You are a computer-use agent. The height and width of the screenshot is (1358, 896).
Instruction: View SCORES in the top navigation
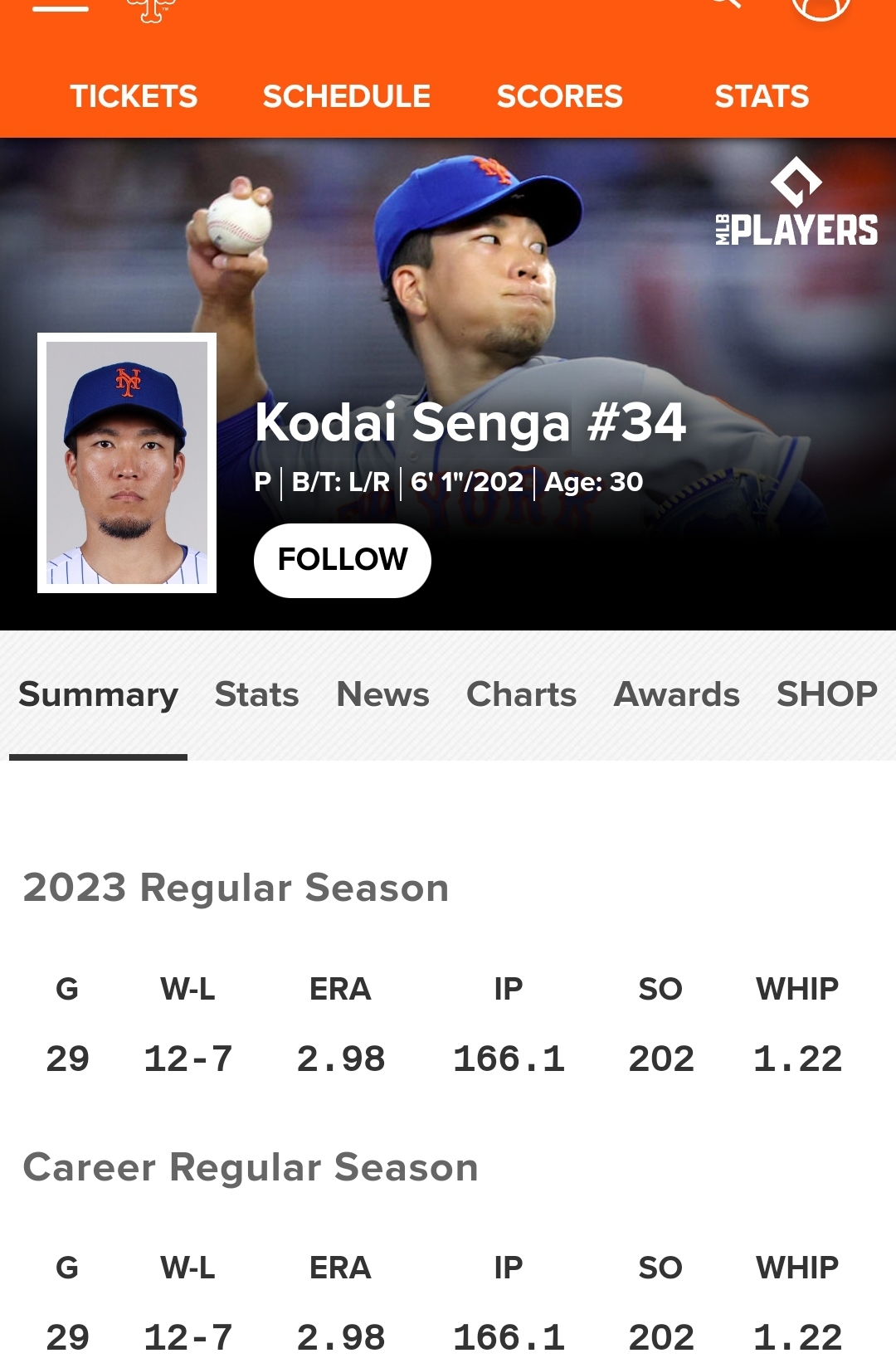[x=559, y=96]
